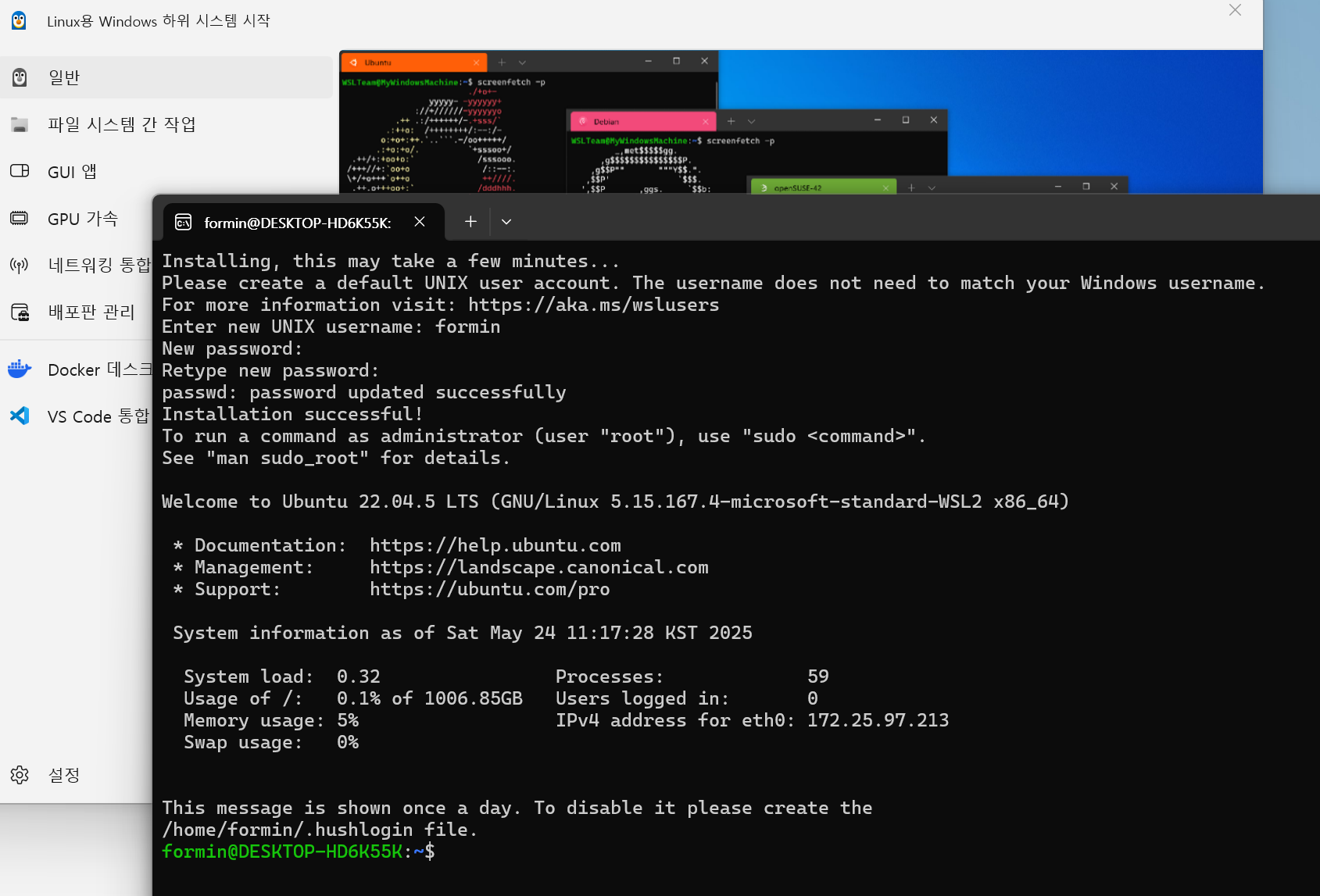Click the formin@DESKTOP-HD6K55K shell prompt
Image resolution: width=1320 pixels, height=896 pixels.
point(299,851)
